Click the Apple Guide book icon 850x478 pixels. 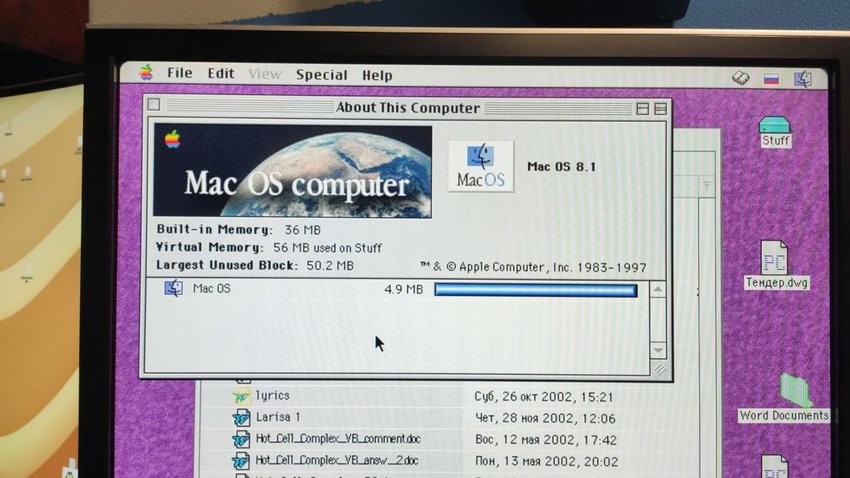[740, 79]
